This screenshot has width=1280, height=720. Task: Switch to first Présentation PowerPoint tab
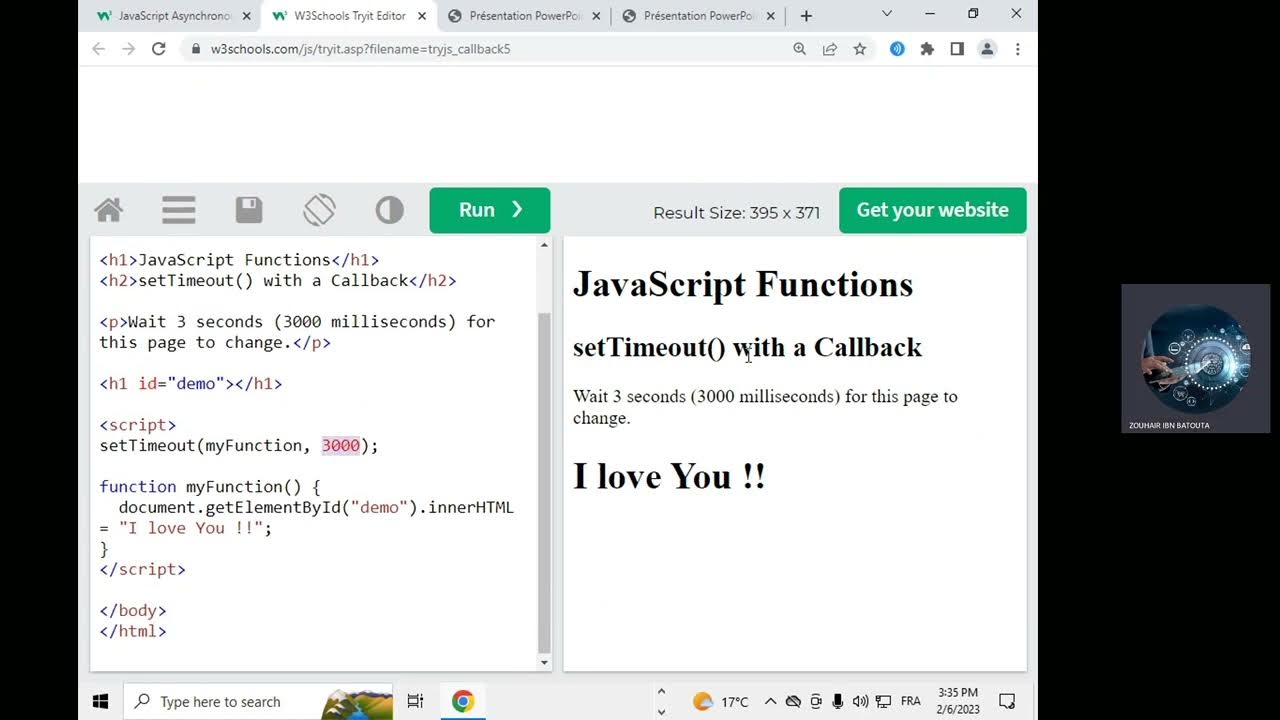point(522,16)
